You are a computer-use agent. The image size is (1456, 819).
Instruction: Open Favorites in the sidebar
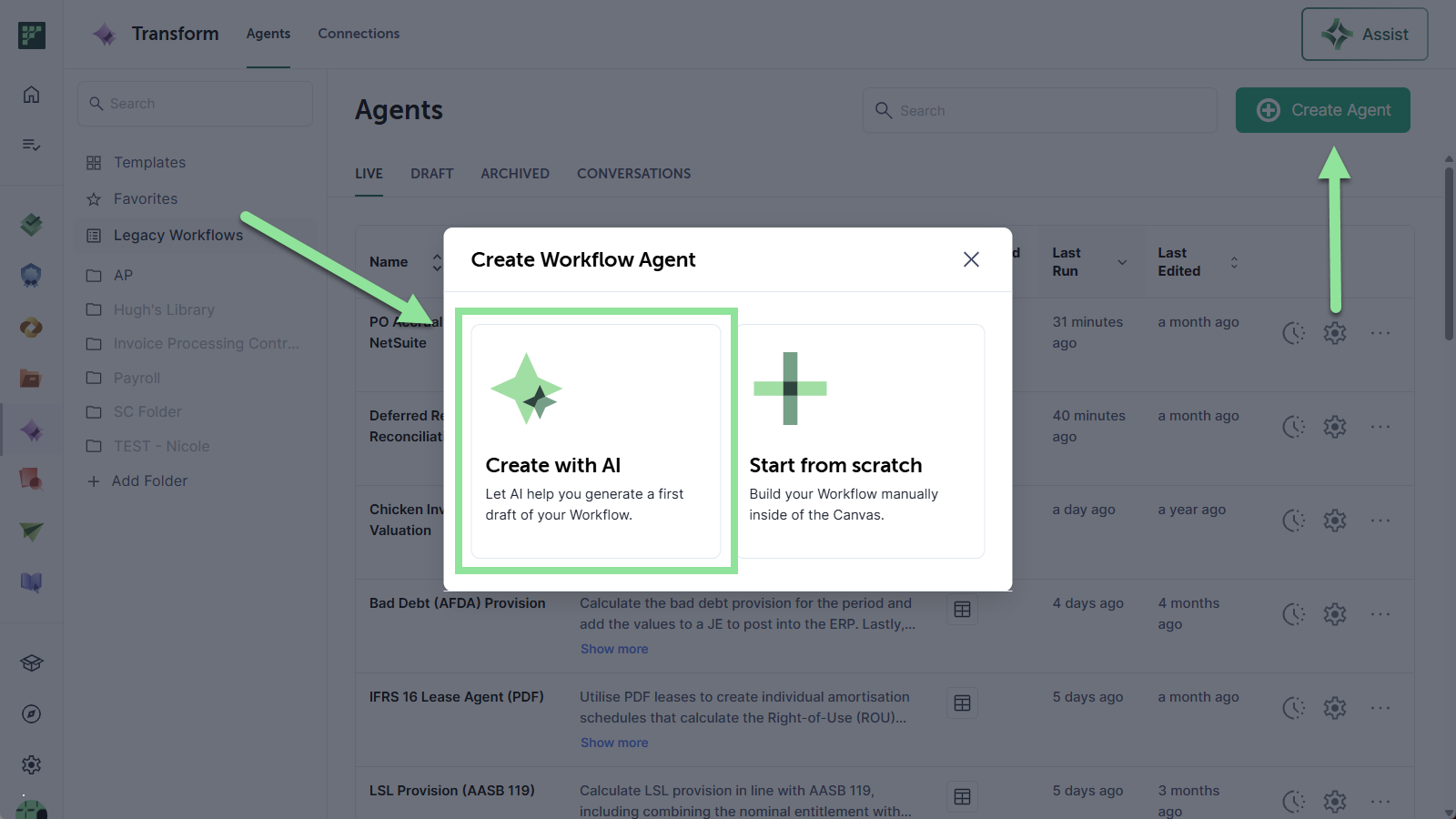point(146,198)
